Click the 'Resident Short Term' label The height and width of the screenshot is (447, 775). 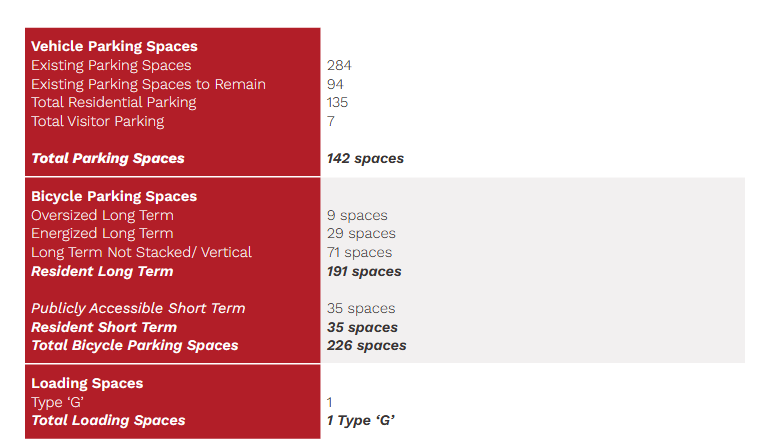click(x=104, y=327)
